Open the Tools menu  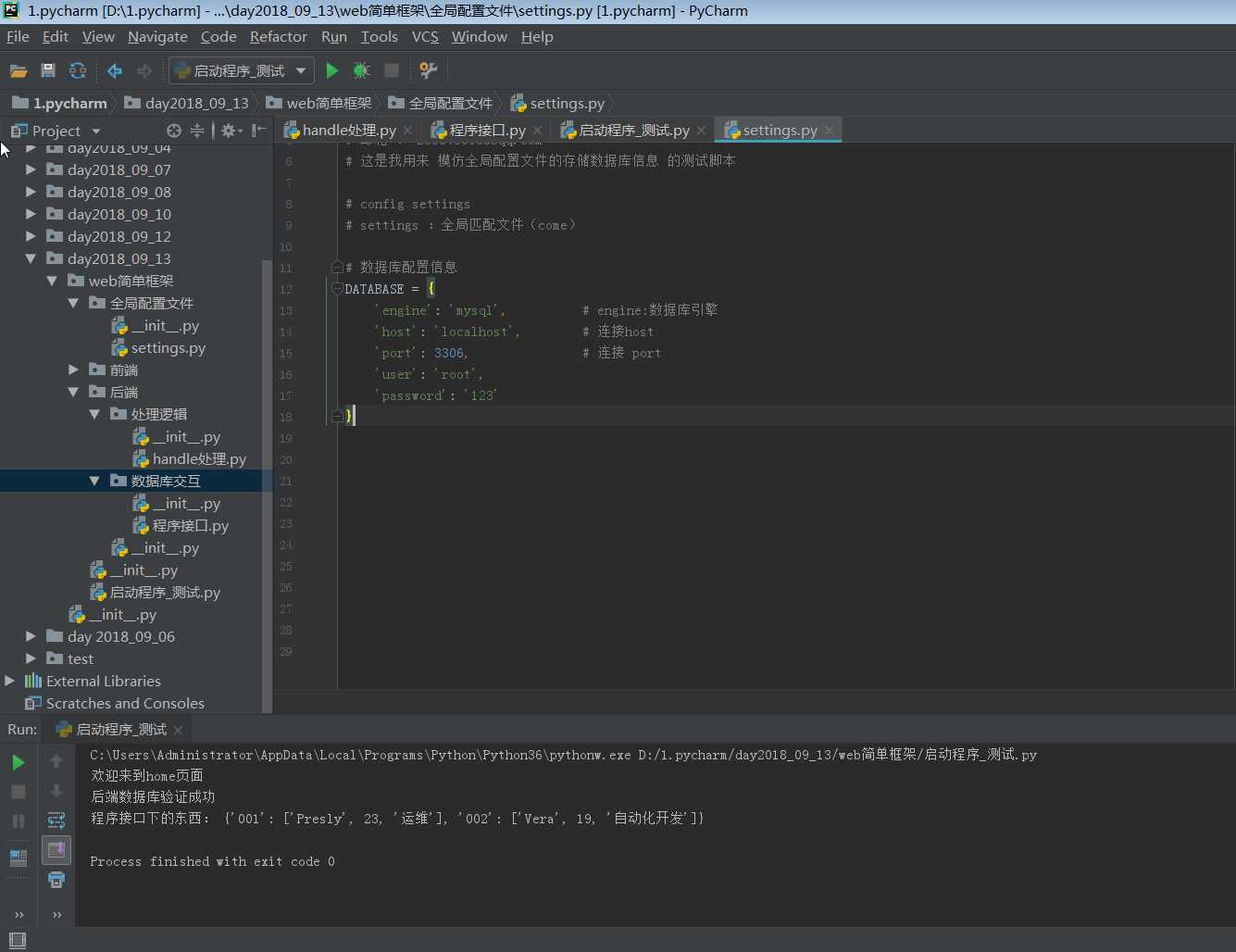click(379, 36)
